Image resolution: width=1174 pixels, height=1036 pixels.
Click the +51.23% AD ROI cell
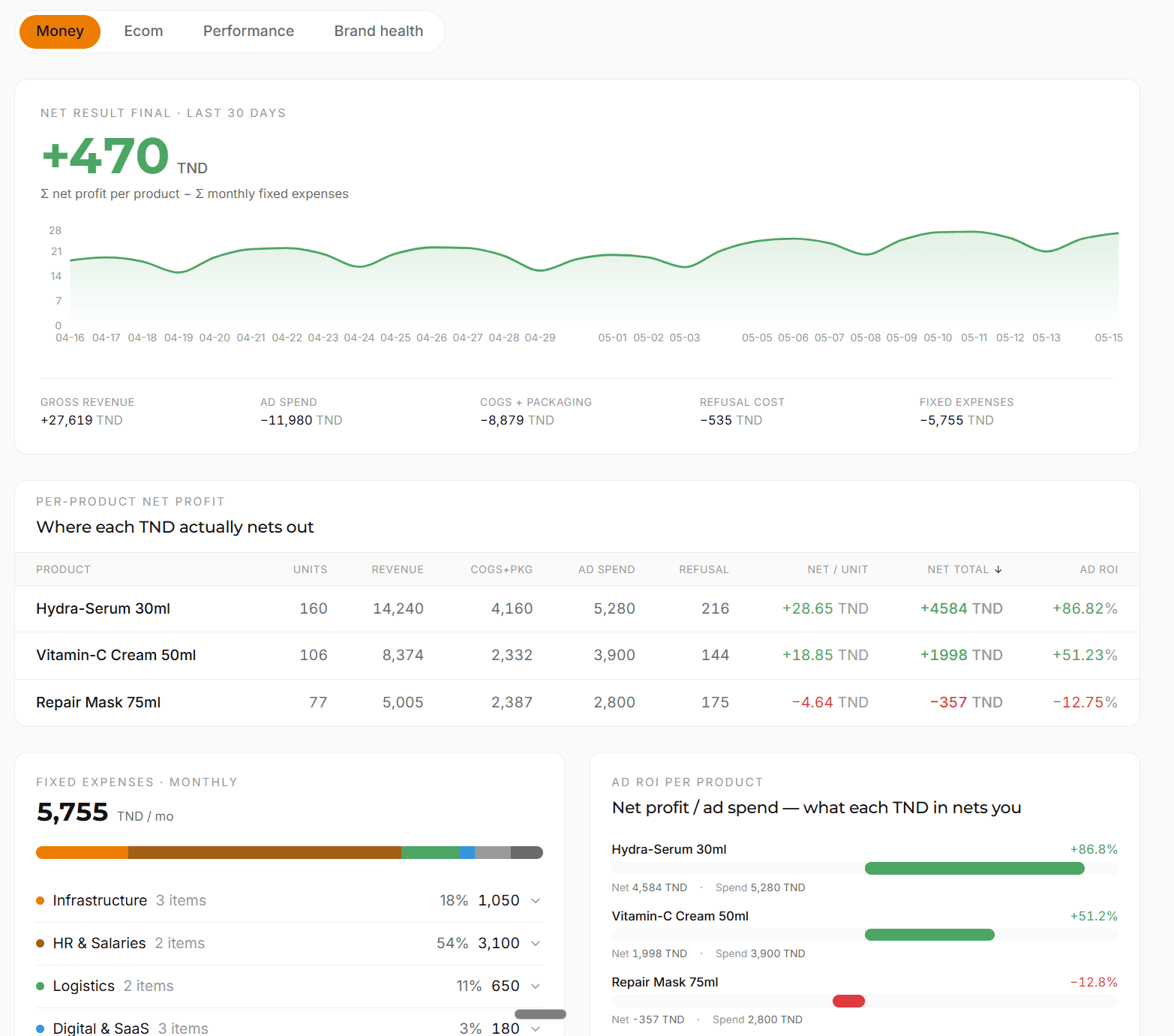pyautogui.click(x=1085, y=655)
